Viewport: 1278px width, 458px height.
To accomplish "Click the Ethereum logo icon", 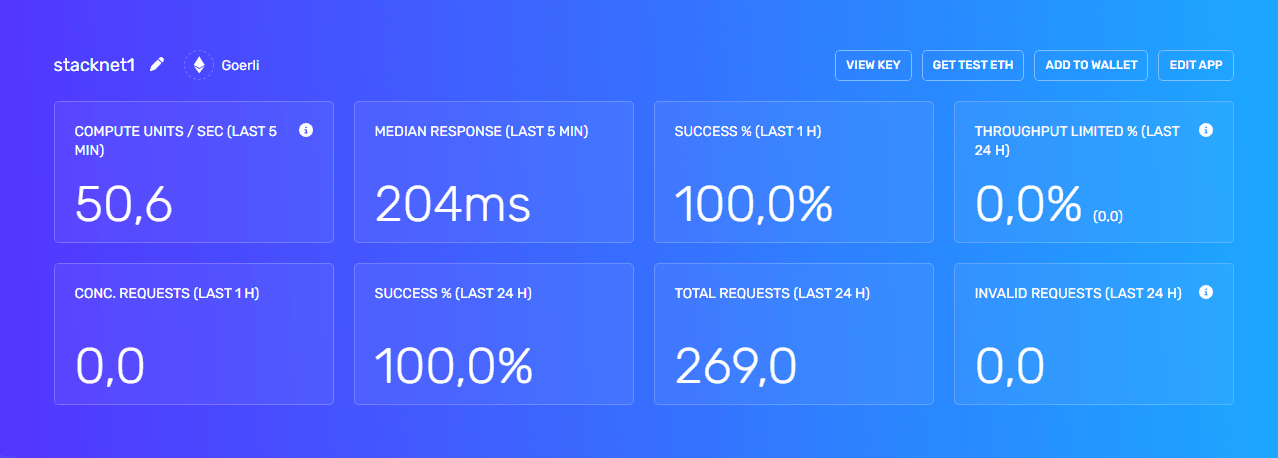I will [199, 65].
